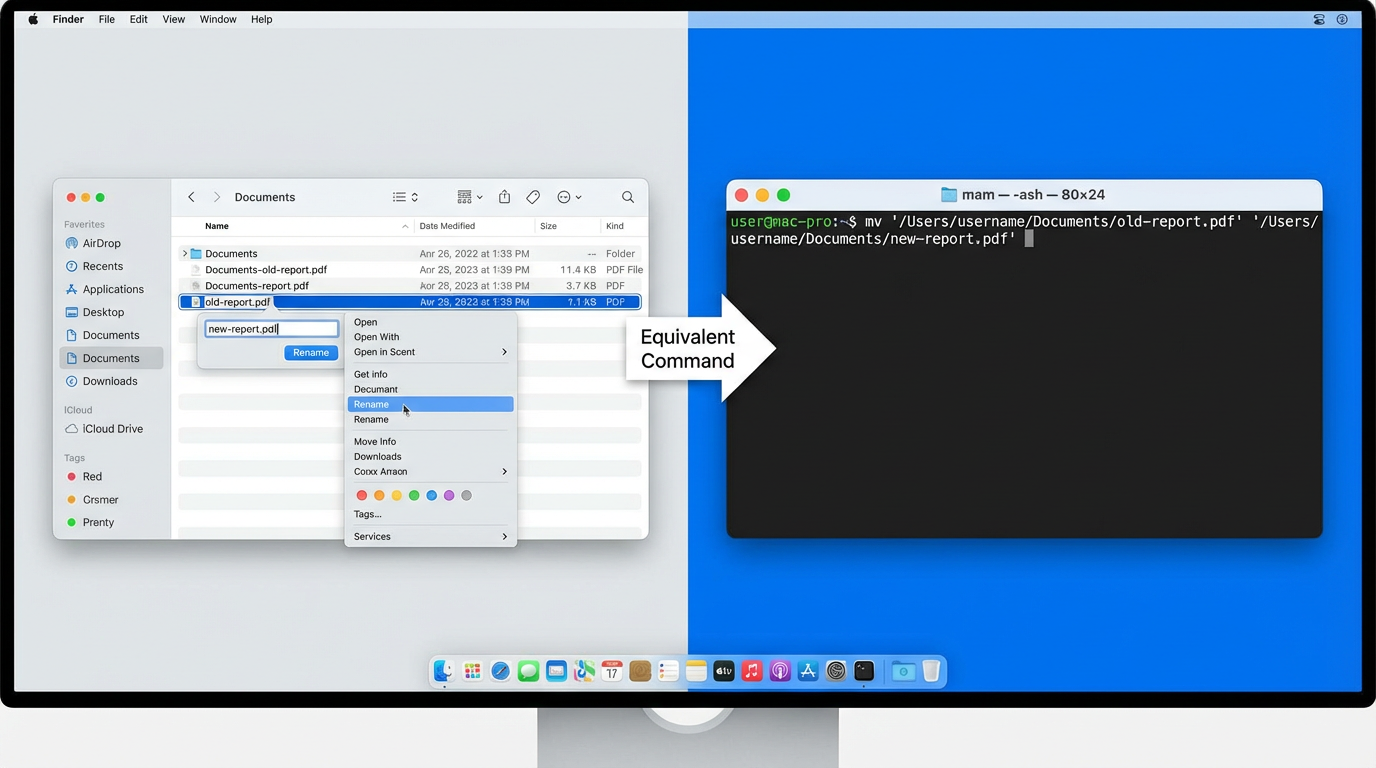Select the Grsmer tag in sidebar

click(x=99, y=500)
